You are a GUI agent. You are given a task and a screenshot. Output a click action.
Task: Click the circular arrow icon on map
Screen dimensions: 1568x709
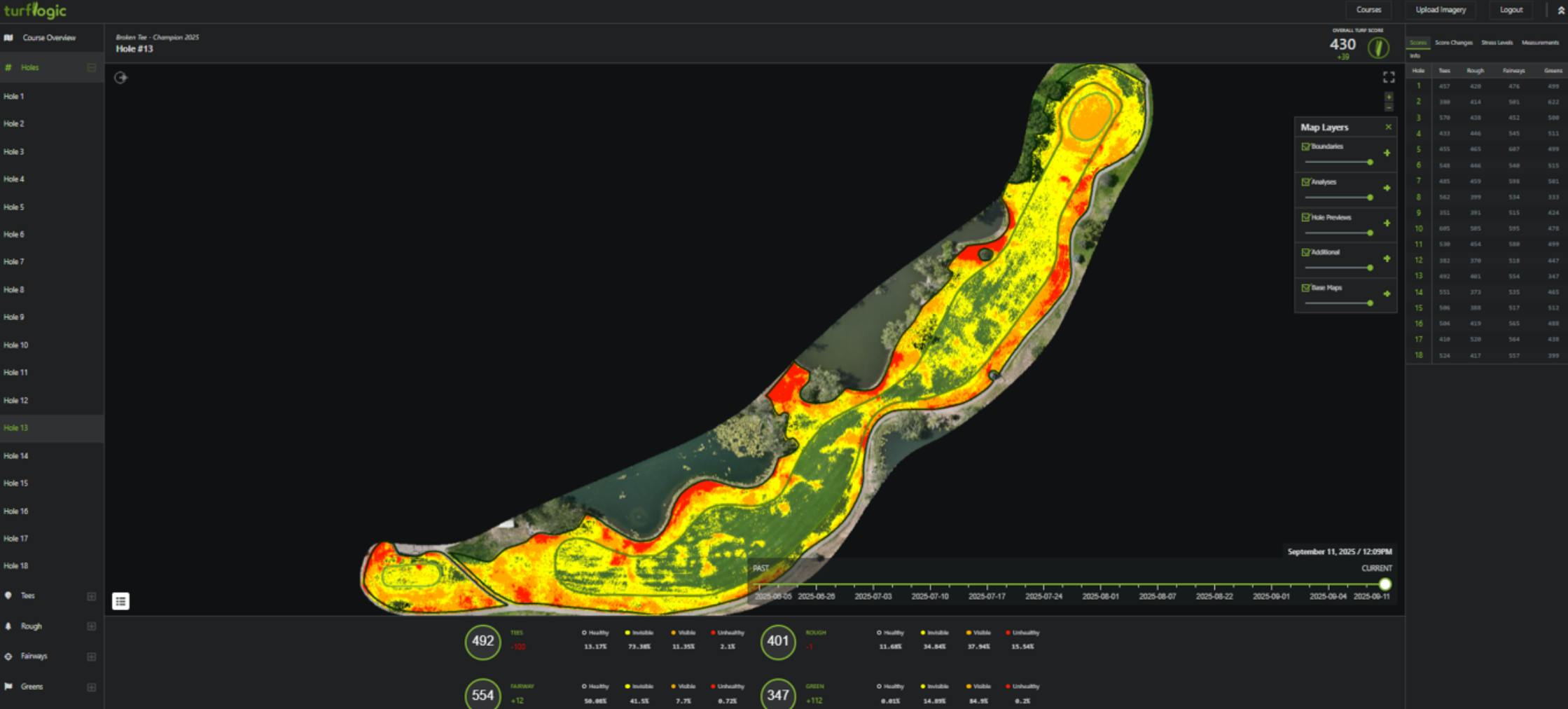(x=121, y=78)
